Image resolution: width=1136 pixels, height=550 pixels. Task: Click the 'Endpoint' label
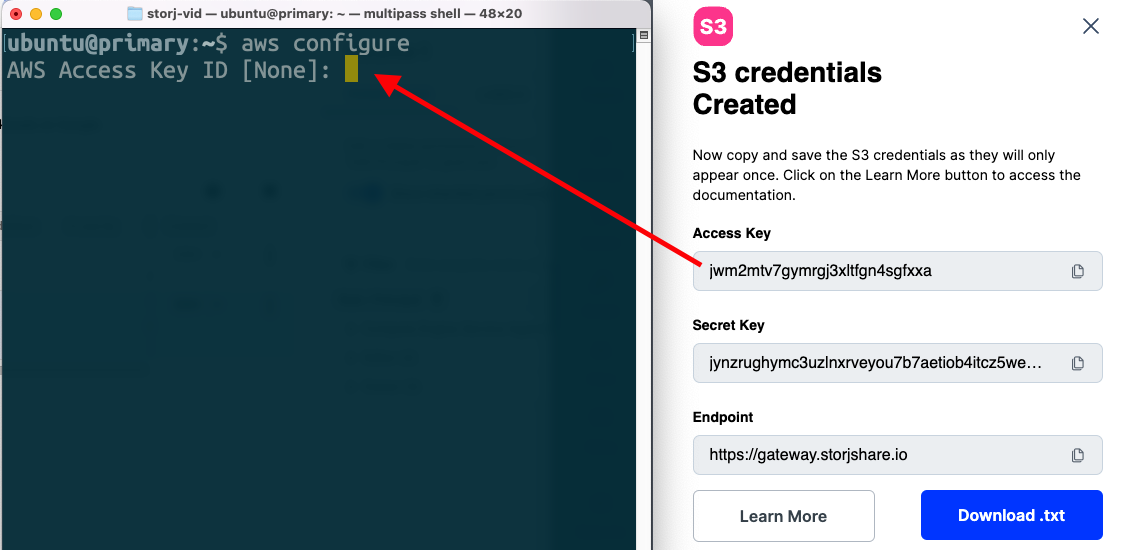point(722,417)
